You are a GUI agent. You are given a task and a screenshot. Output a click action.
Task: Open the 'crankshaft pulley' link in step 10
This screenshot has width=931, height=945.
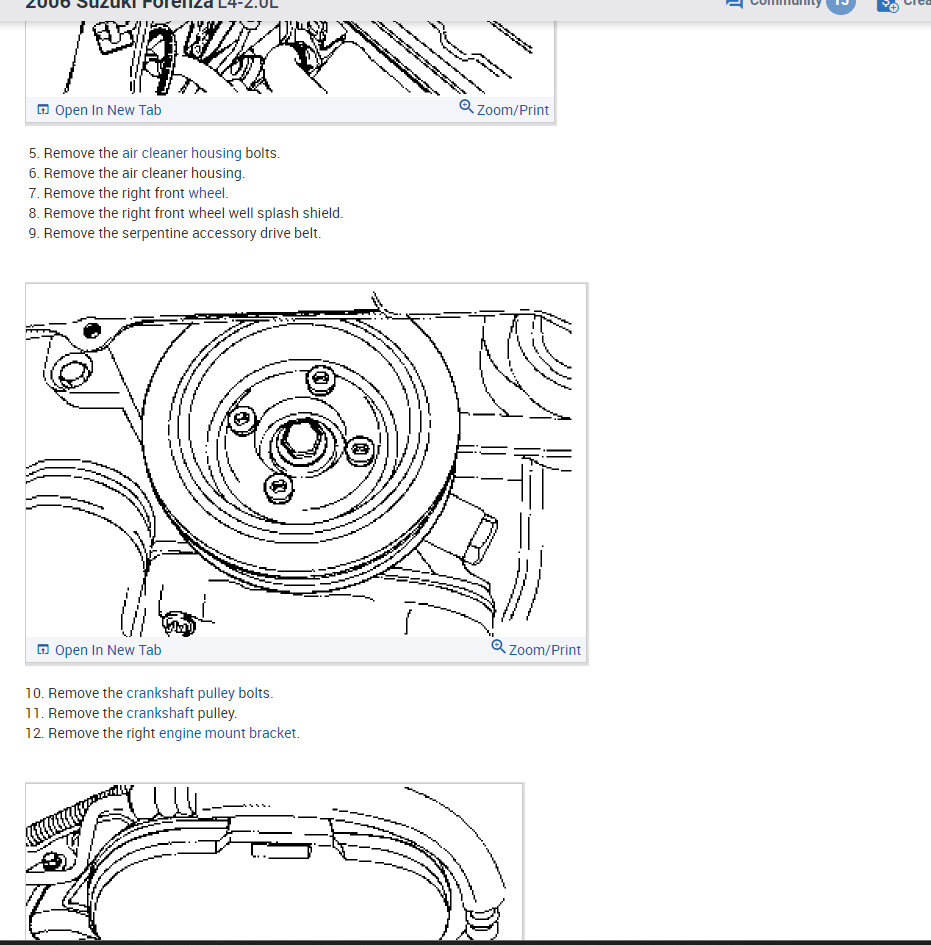(180, 693)
